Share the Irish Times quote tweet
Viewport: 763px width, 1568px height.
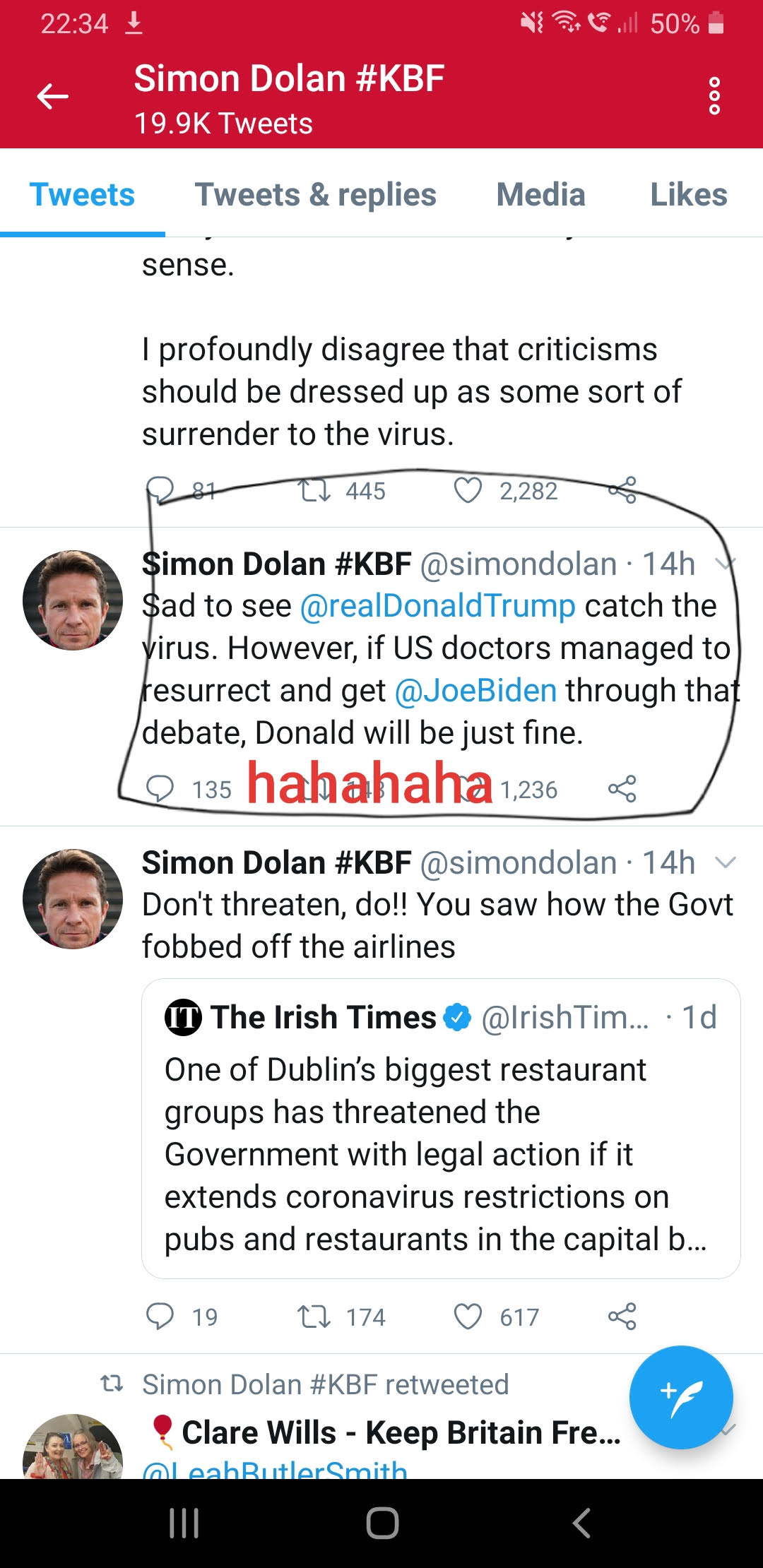coord(622,1317)
